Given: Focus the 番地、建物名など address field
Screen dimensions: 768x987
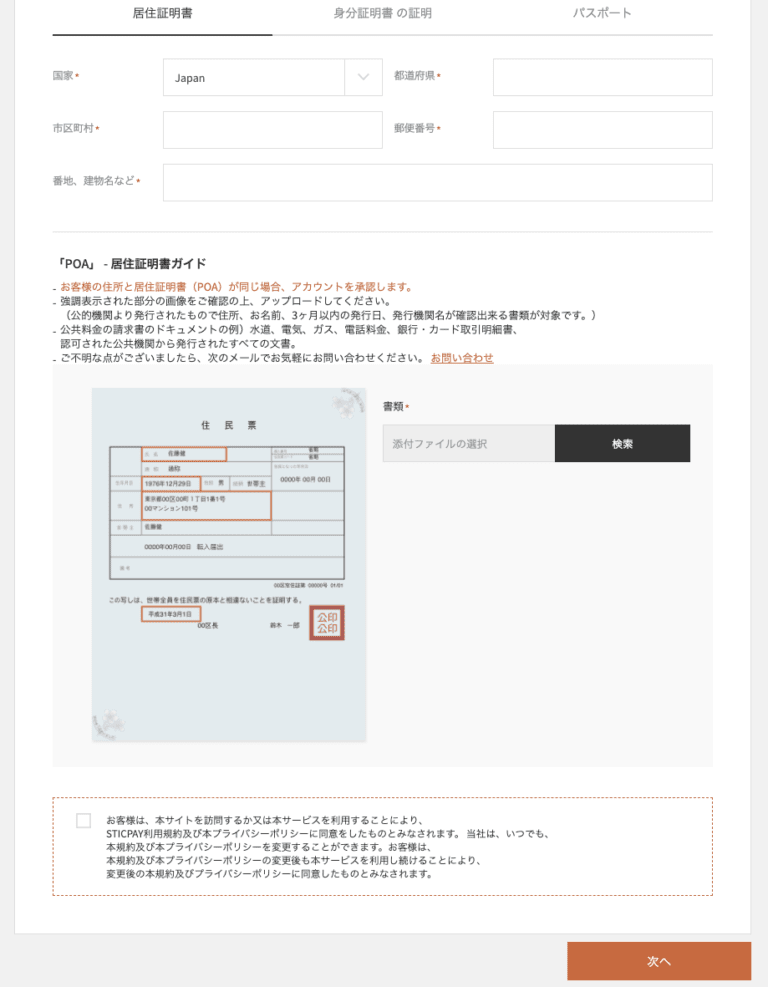Looking at the screenshot, I should (x=438, y=183).
